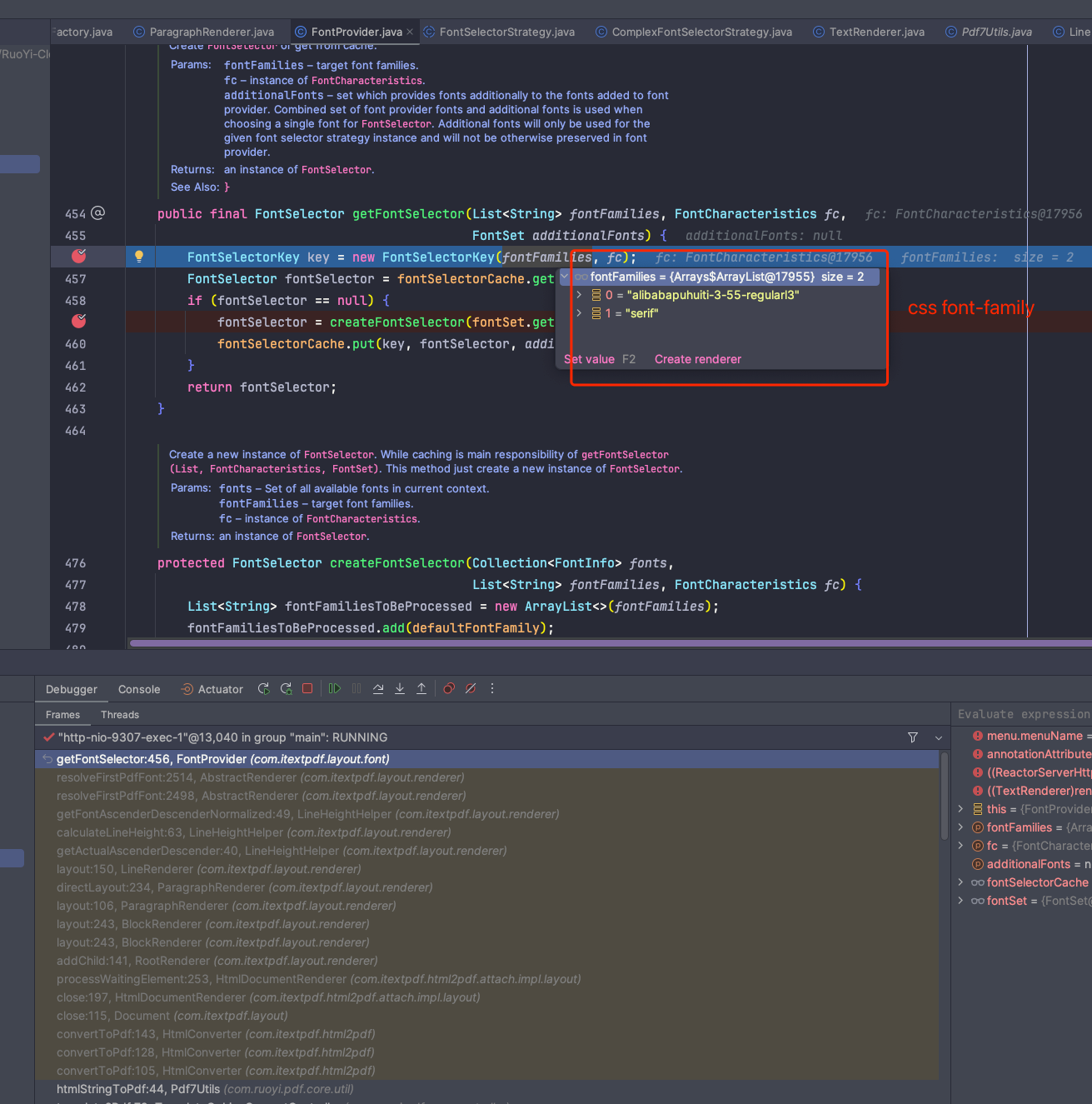The image size is (1092, 1104).
Task: Click the Step Into icon
Action: 400,689
